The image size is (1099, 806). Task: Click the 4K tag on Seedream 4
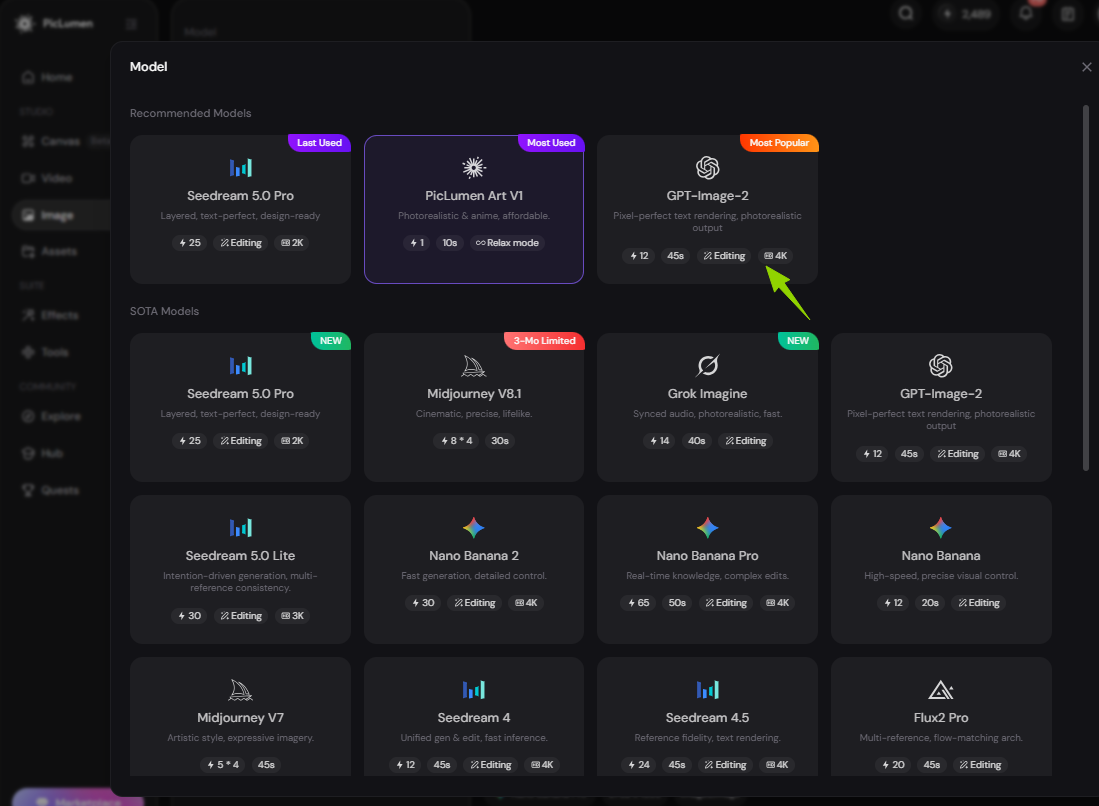point(542,765)
